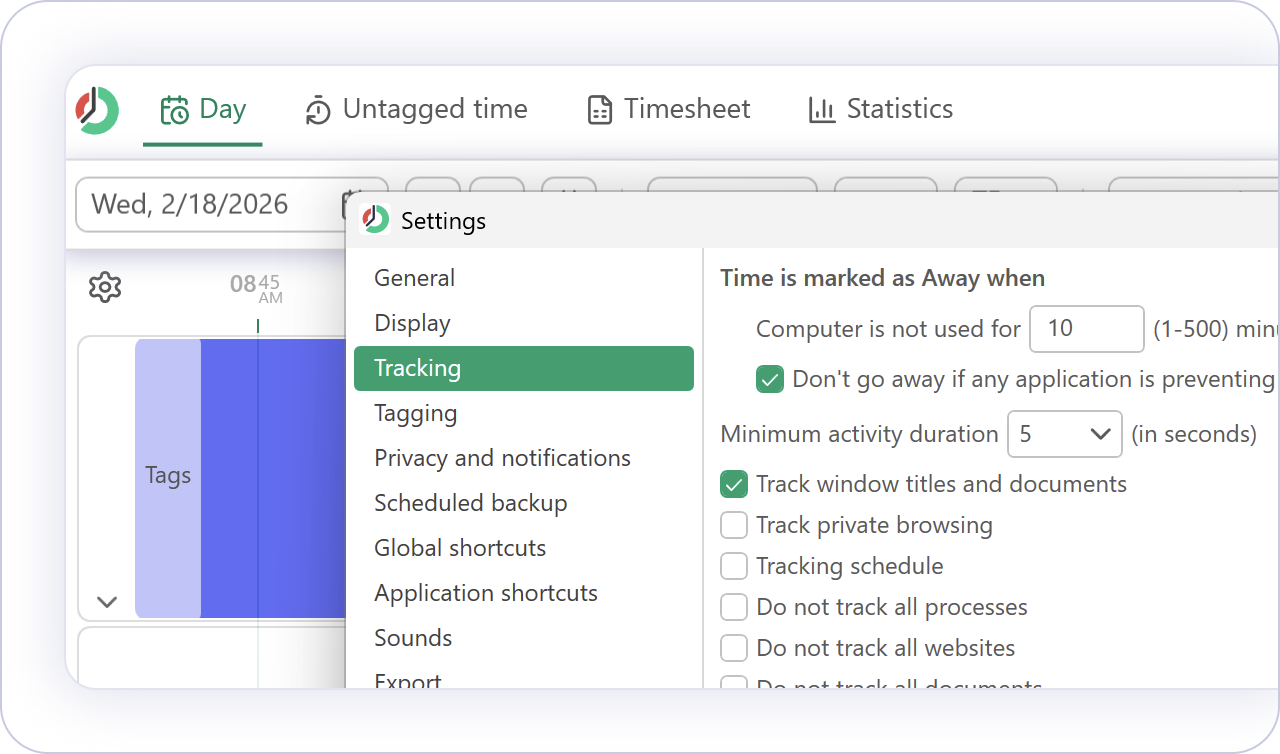Viewport: 1280px width, 754px height.
Task: Click the Statistics bar chart icon
Action: [822, 110]
